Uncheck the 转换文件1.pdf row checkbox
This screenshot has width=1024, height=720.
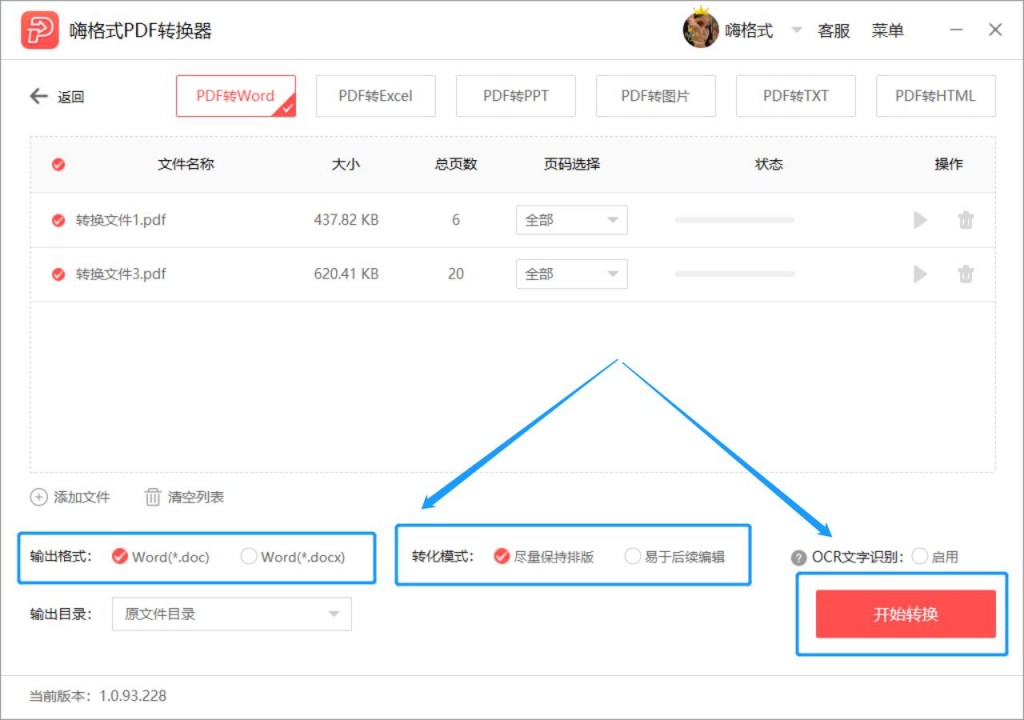pyautogui.click(x=58, y=220)
